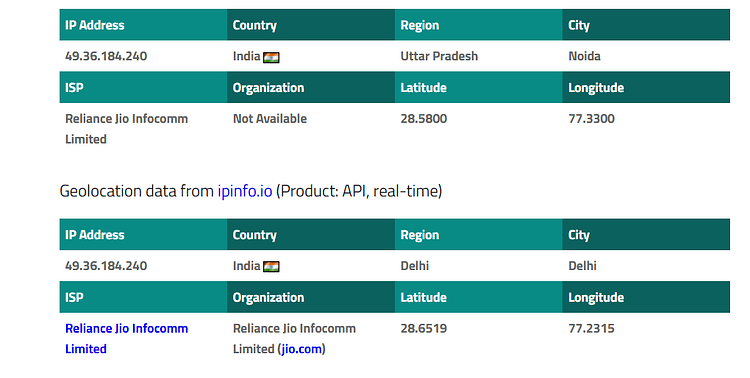
Task: Click the Geolocation data from ipinfo.io heading text
Action: [251, 191]
